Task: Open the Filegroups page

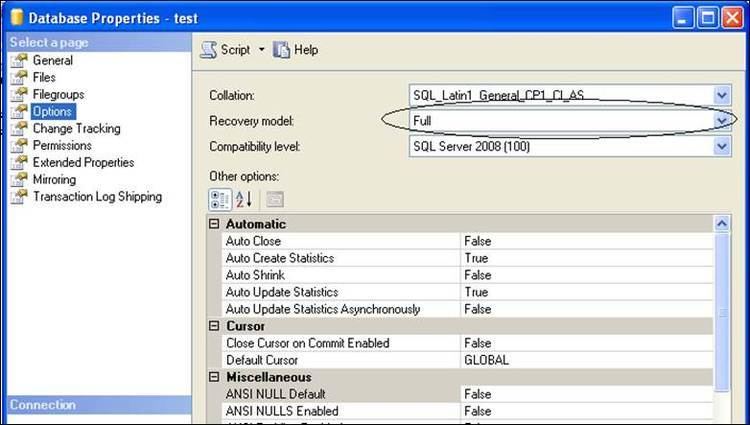Action: [58, 94]
